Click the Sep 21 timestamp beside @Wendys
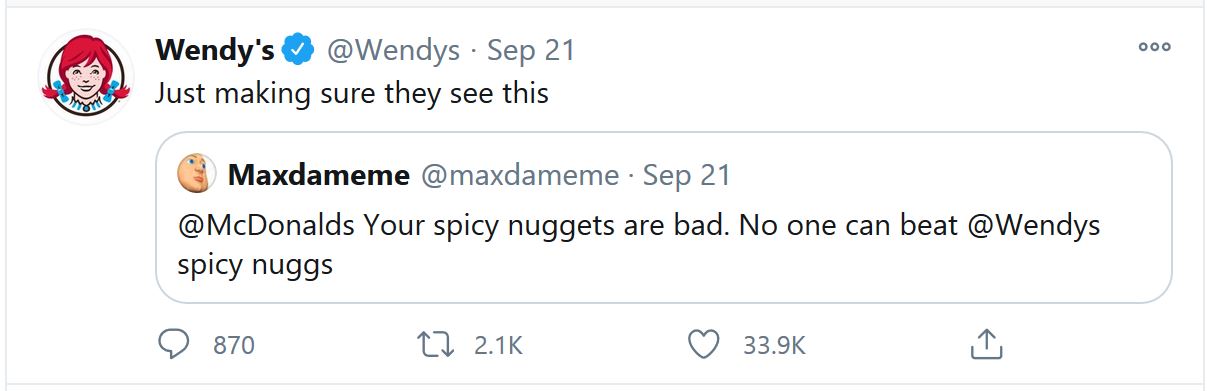1207x391 pixels. point(532,50)
